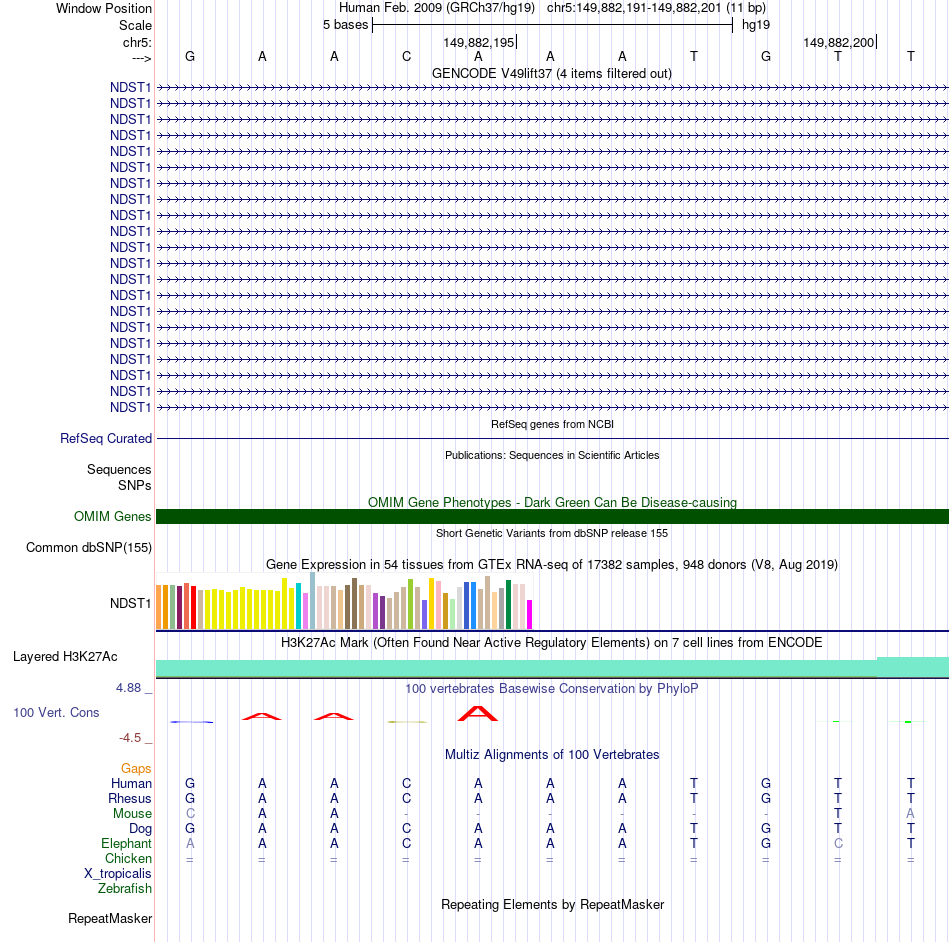Click the SNPs subtrack label
This screenshot has height=942, width=950.
pos(135,485)
